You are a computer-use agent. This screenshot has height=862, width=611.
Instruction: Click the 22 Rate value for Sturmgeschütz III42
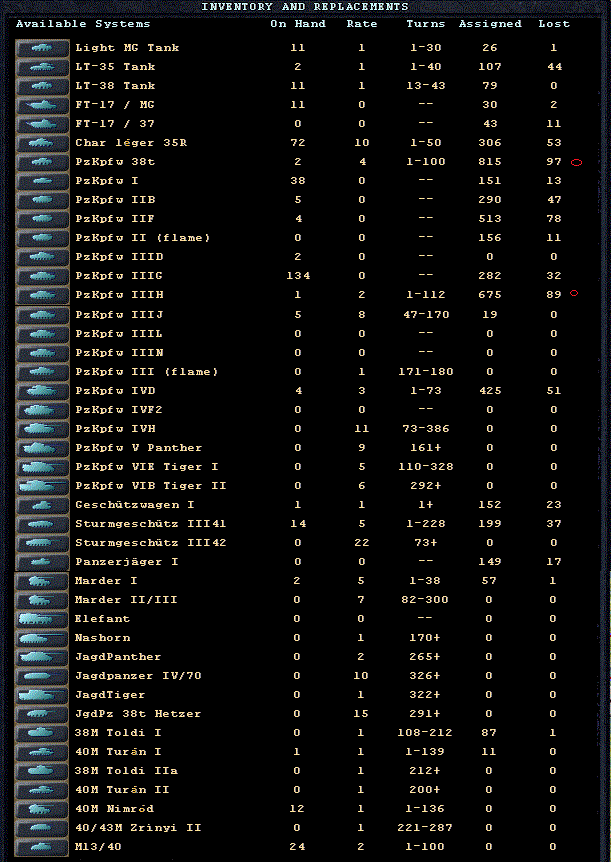click(x=361, y=543)
